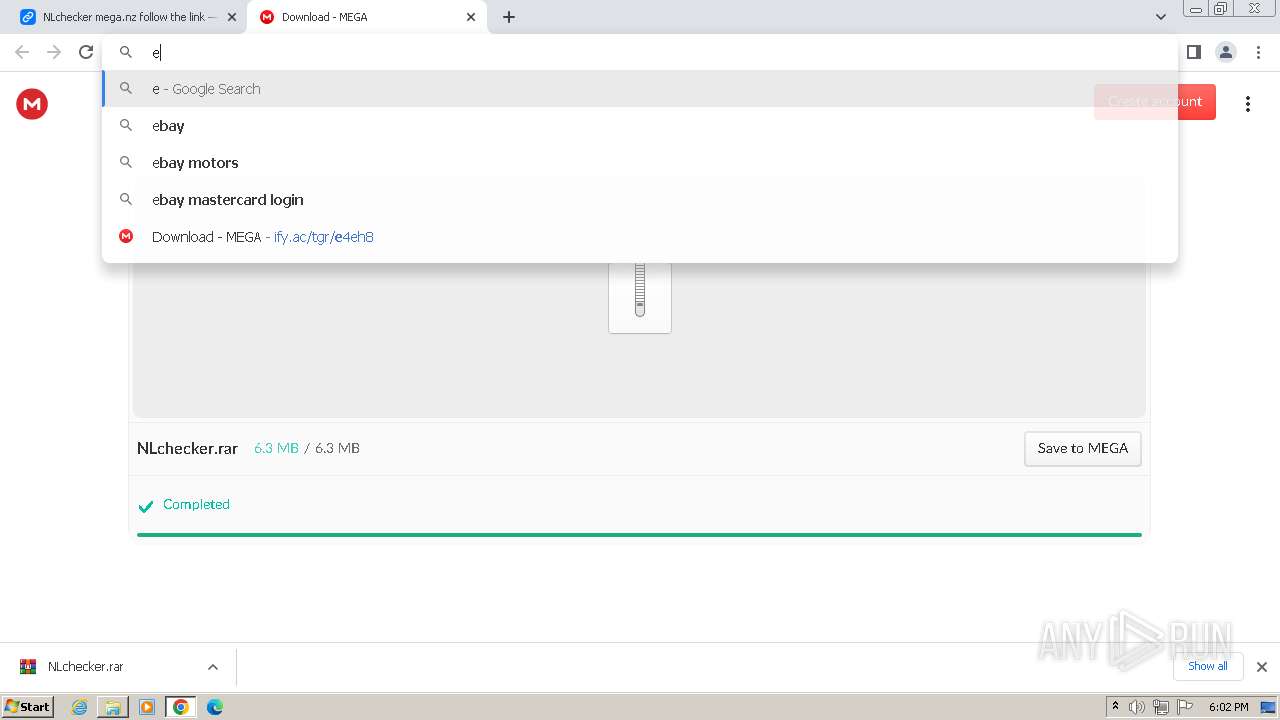Open Download - MEGA ify.ac suggestion
This screenshot has height=720, width=1280.
pos(640,236)
